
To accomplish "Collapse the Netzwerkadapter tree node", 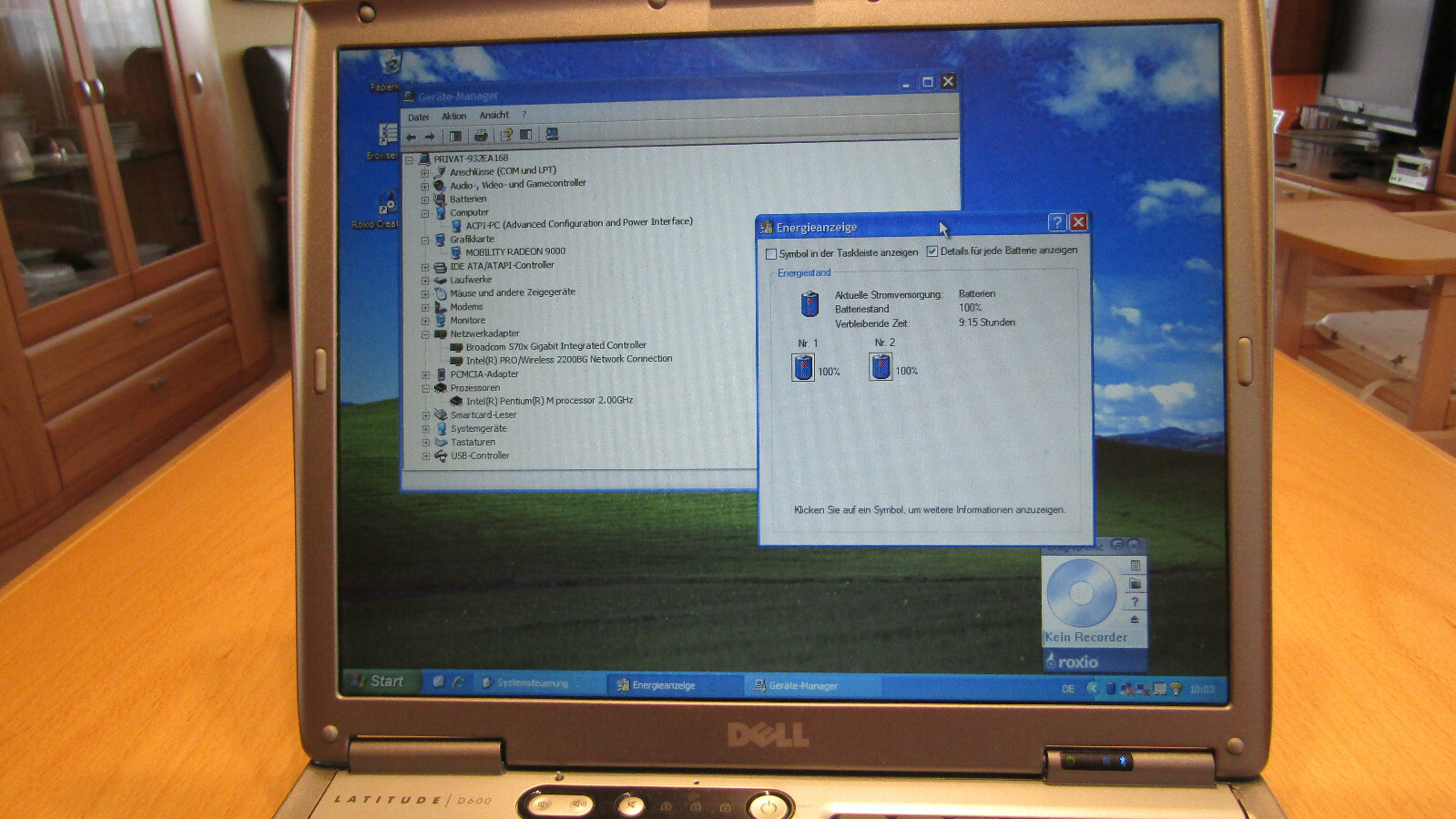I will coord(424,334).
